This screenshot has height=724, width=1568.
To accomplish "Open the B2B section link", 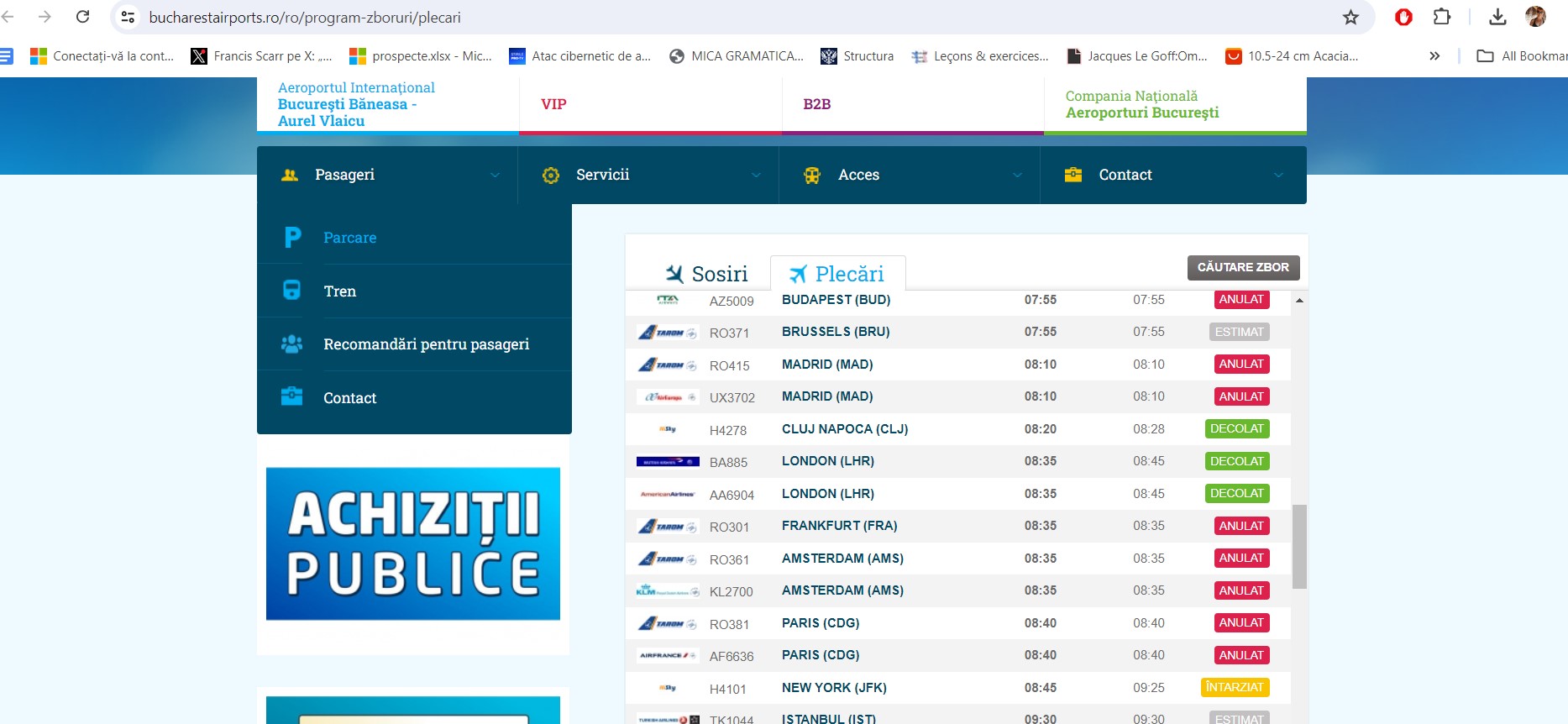I will 816,104.
